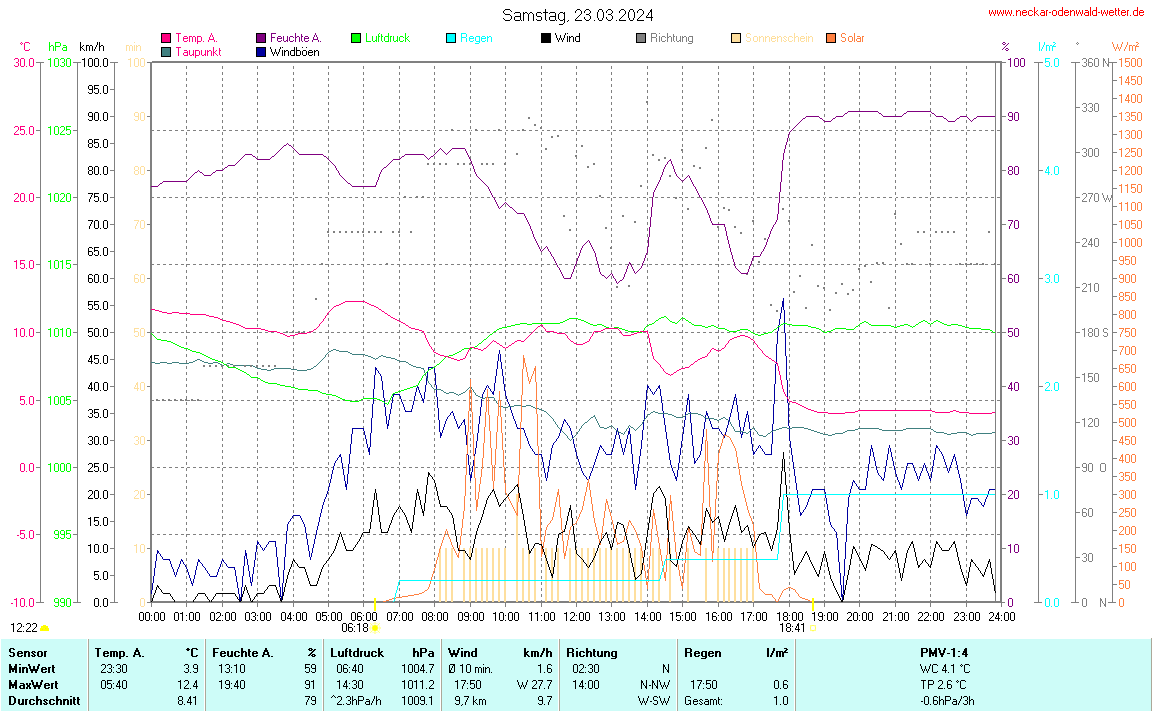
Task: Click the purple Feuchte A. legend square
Action: click(x=261, y=39)
